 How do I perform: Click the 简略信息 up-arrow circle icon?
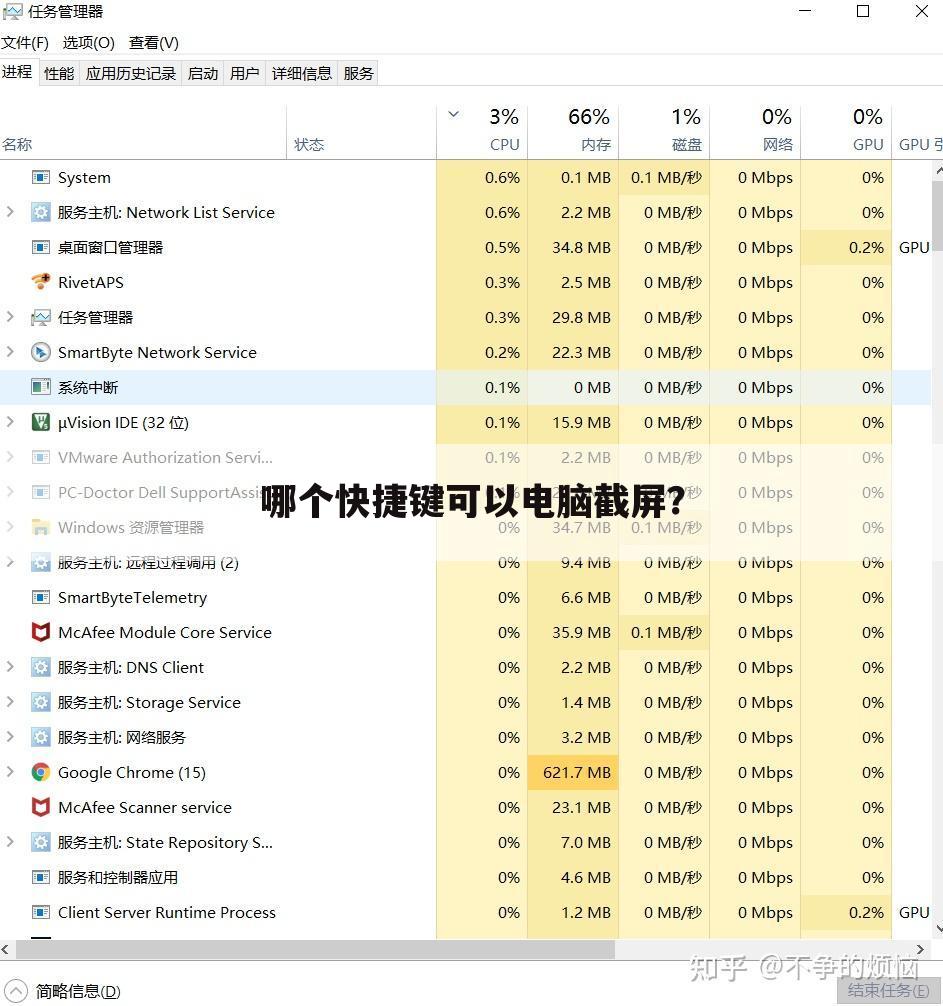click(x=16, y=991)
